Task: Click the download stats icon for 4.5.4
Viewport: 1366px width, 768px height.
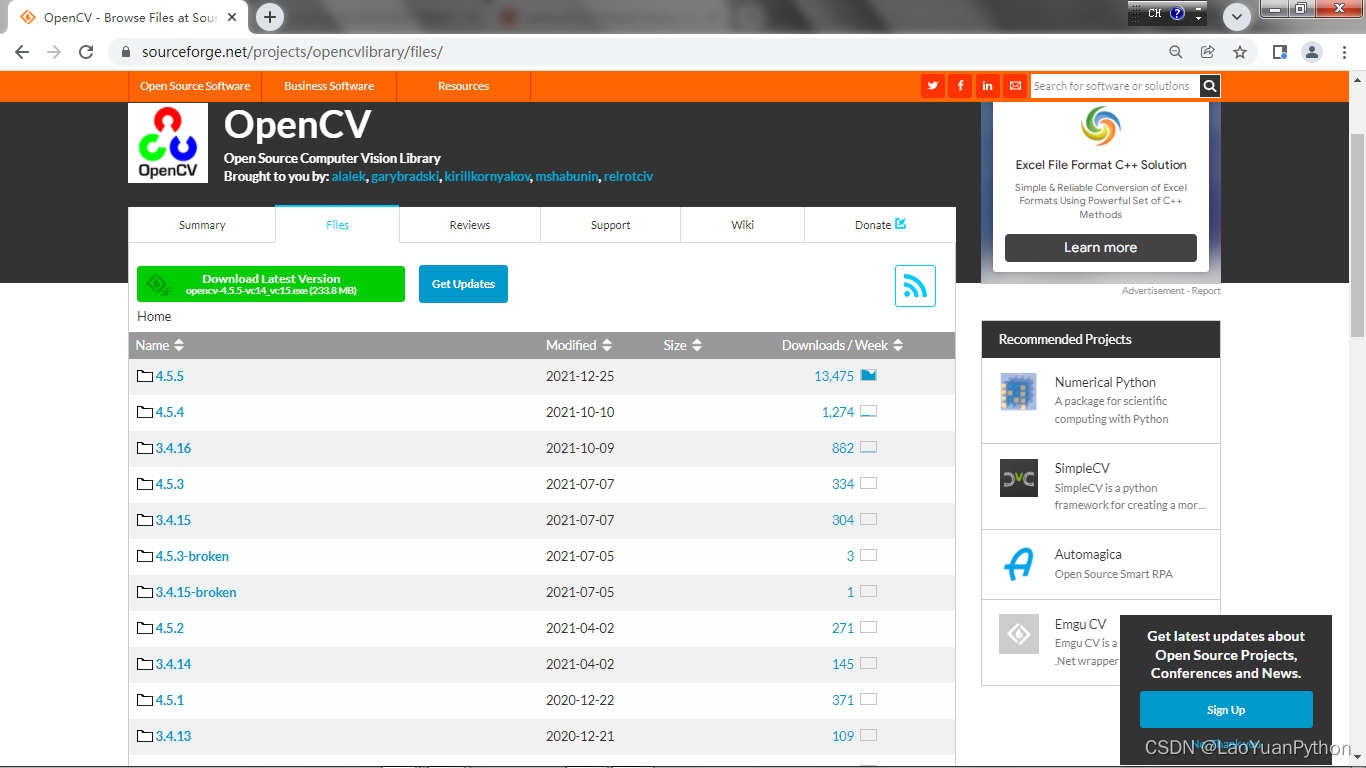Action: (x=868, y=411)
